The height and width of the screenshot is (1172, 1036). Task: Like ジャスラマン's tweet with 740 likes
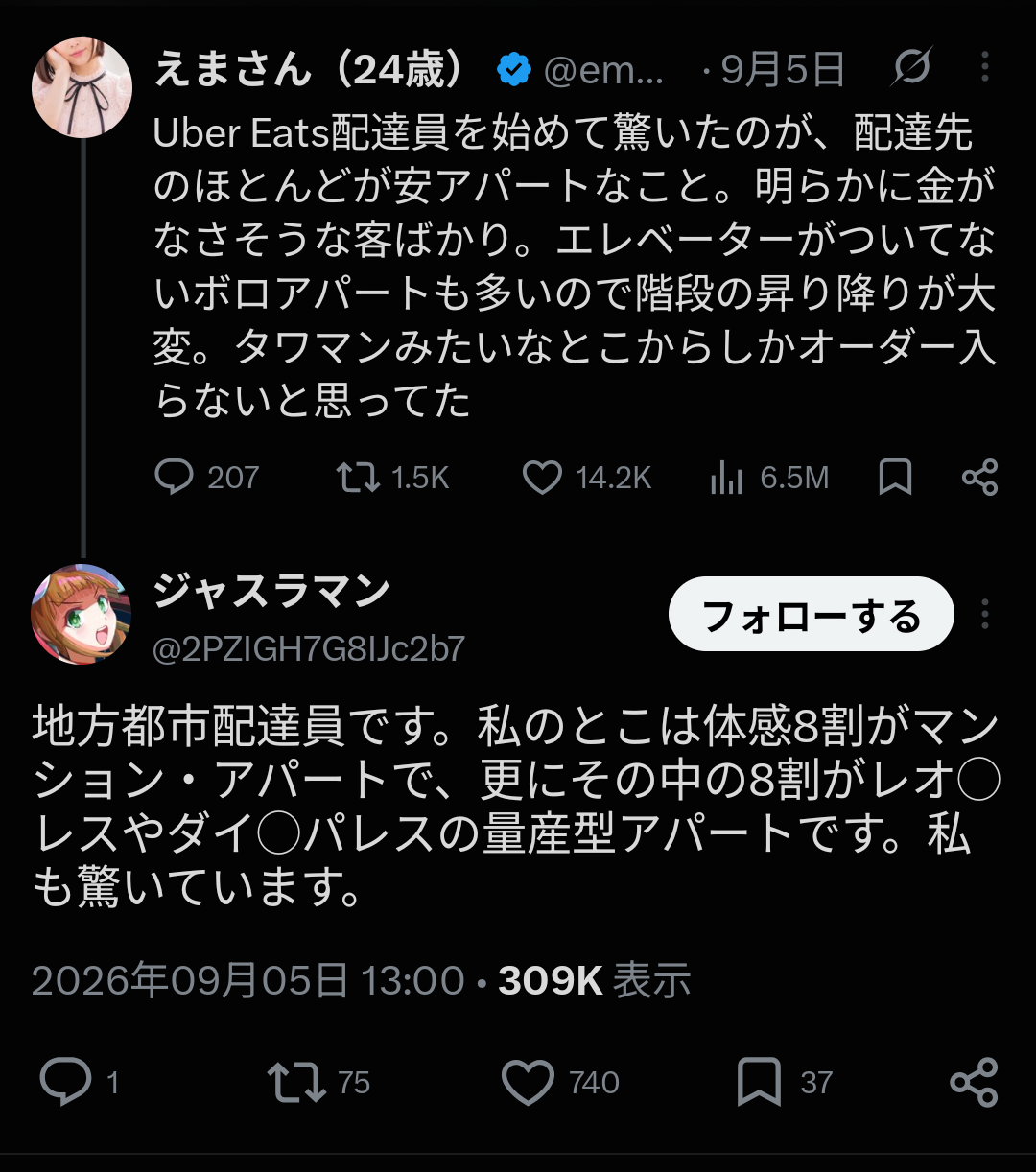click(x=529, y=1083)
